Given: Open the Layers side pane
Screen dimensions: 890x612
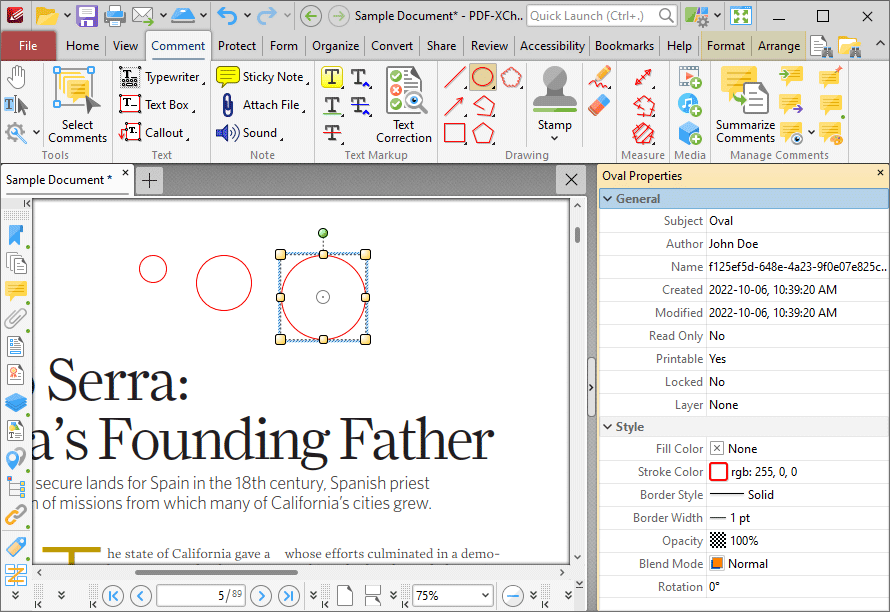Looking at the screenshot, I should coord(16,402).
